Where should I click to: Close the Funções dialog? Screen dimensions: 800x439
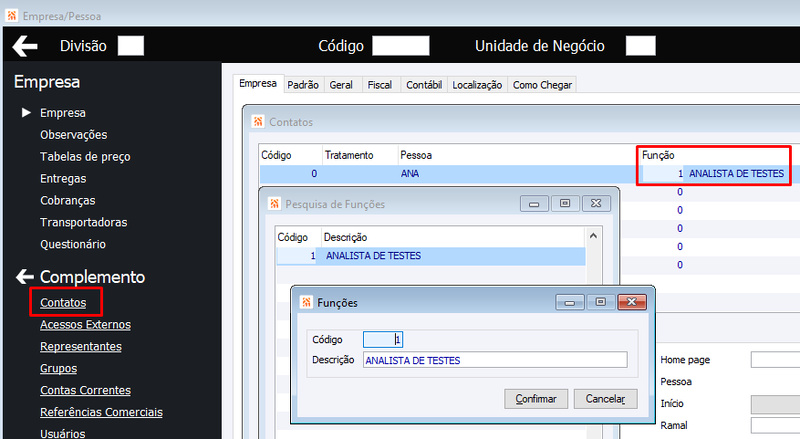pyautogui.click(x=632, y=302)
